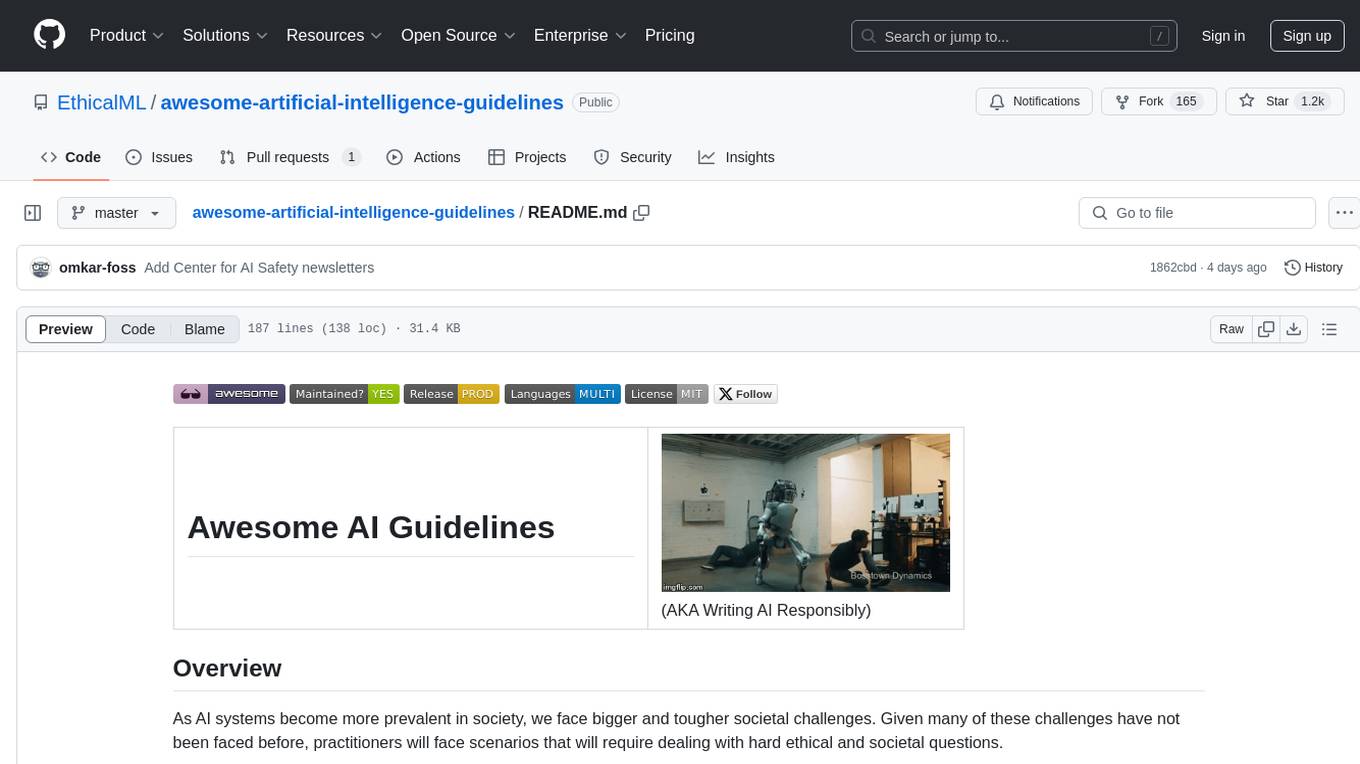Copy the README.md file path
The width and height of the screenshot is (1360, 764).
point(642,213)
